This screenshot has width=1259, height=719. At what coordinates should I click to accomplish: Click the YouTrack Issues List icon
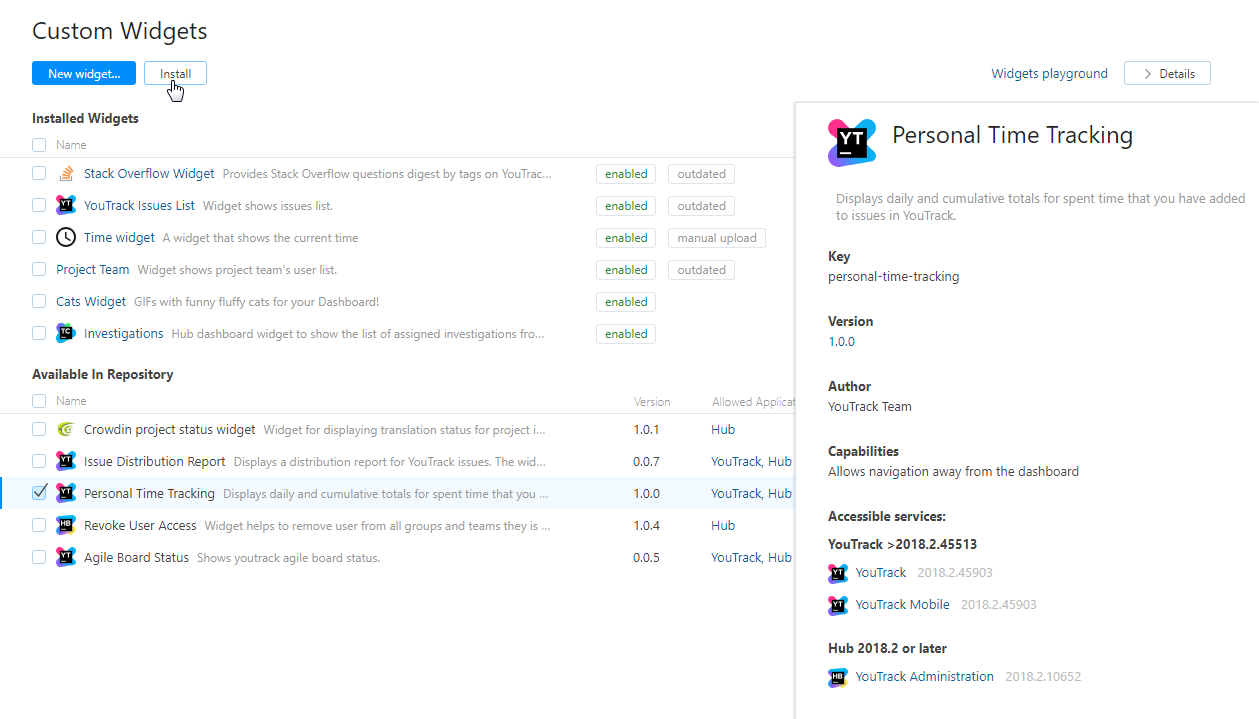[66, 206]
